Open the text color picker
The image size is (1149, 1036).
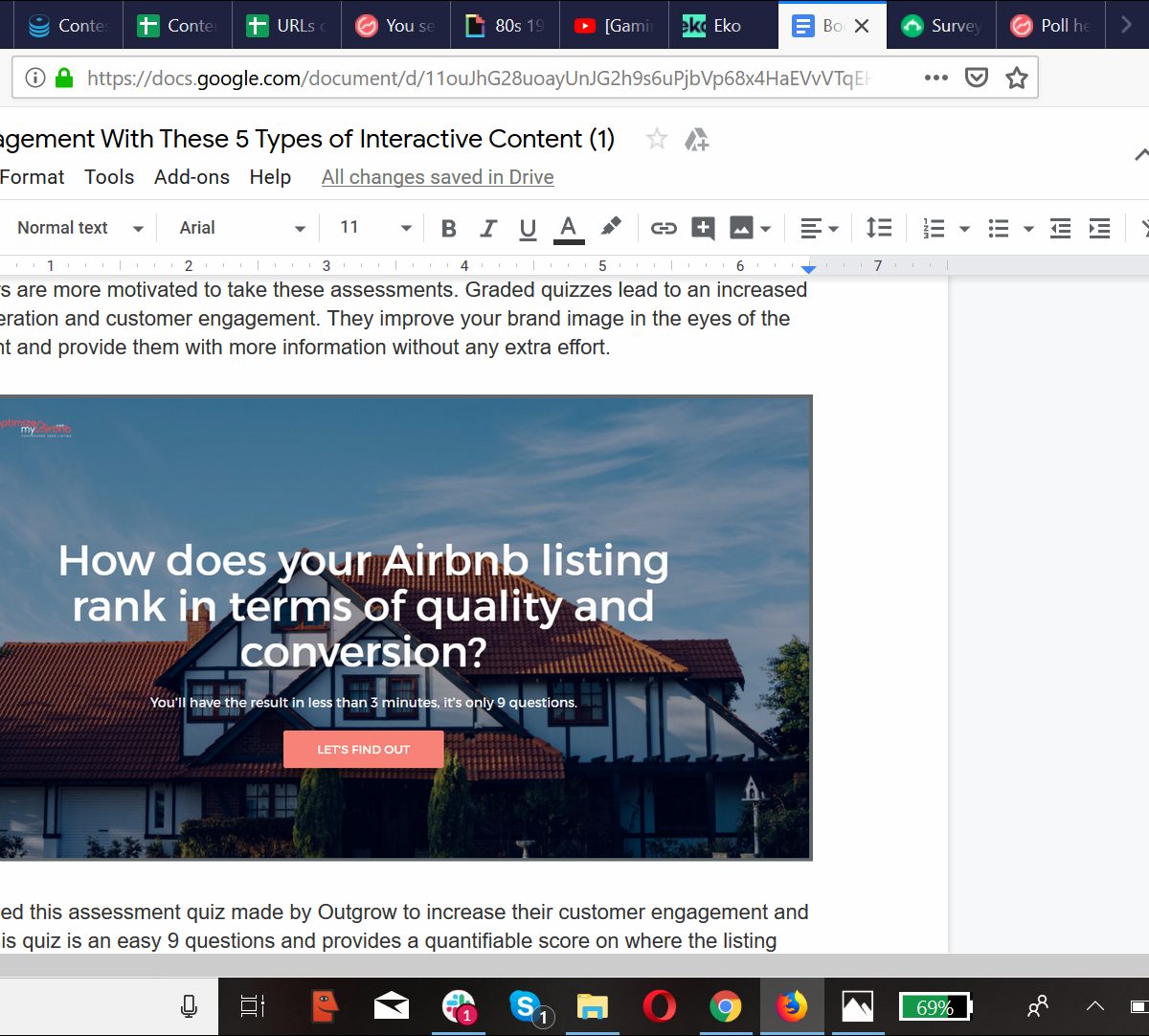pos(569,228)
